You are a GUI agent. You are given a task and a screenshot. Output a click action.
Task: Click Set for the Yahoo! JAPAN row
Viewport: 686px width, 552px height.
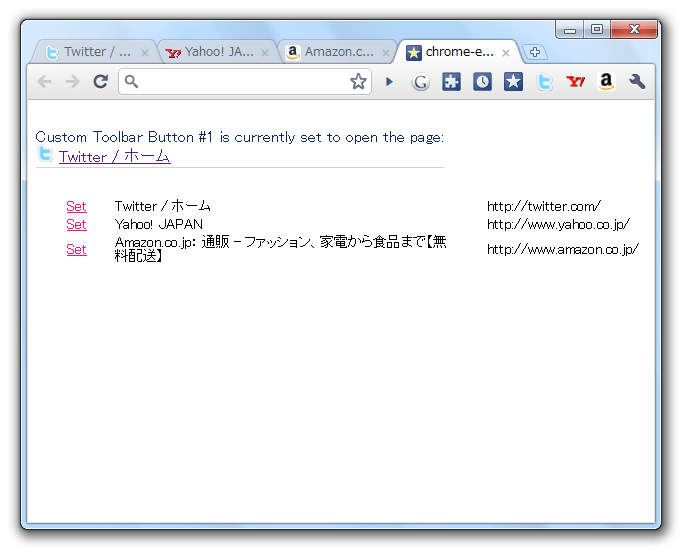pyautogui.click(x=76, y=224)
